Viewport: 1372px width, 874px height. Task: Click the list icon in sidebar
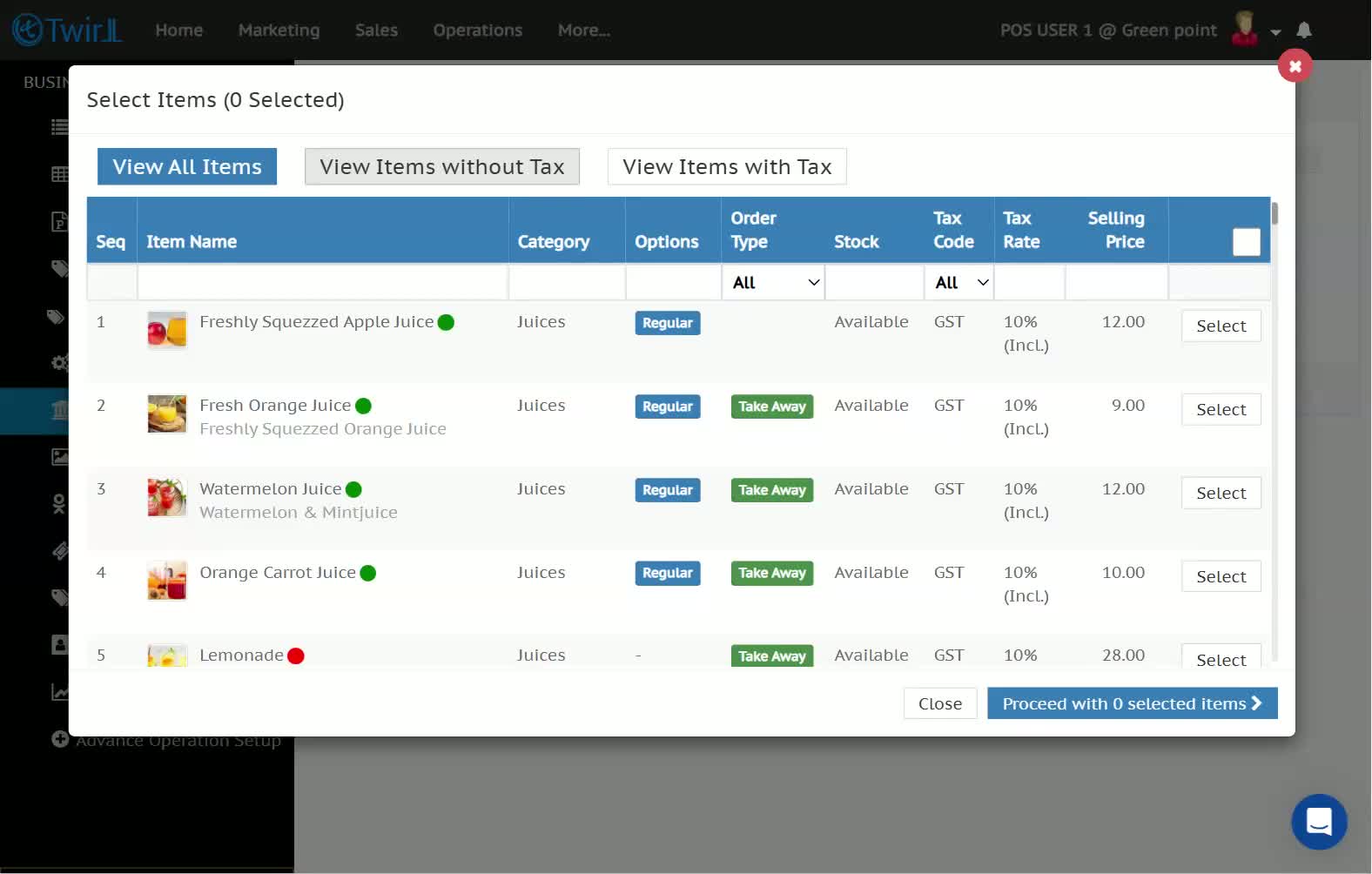[x=60, y=127]
